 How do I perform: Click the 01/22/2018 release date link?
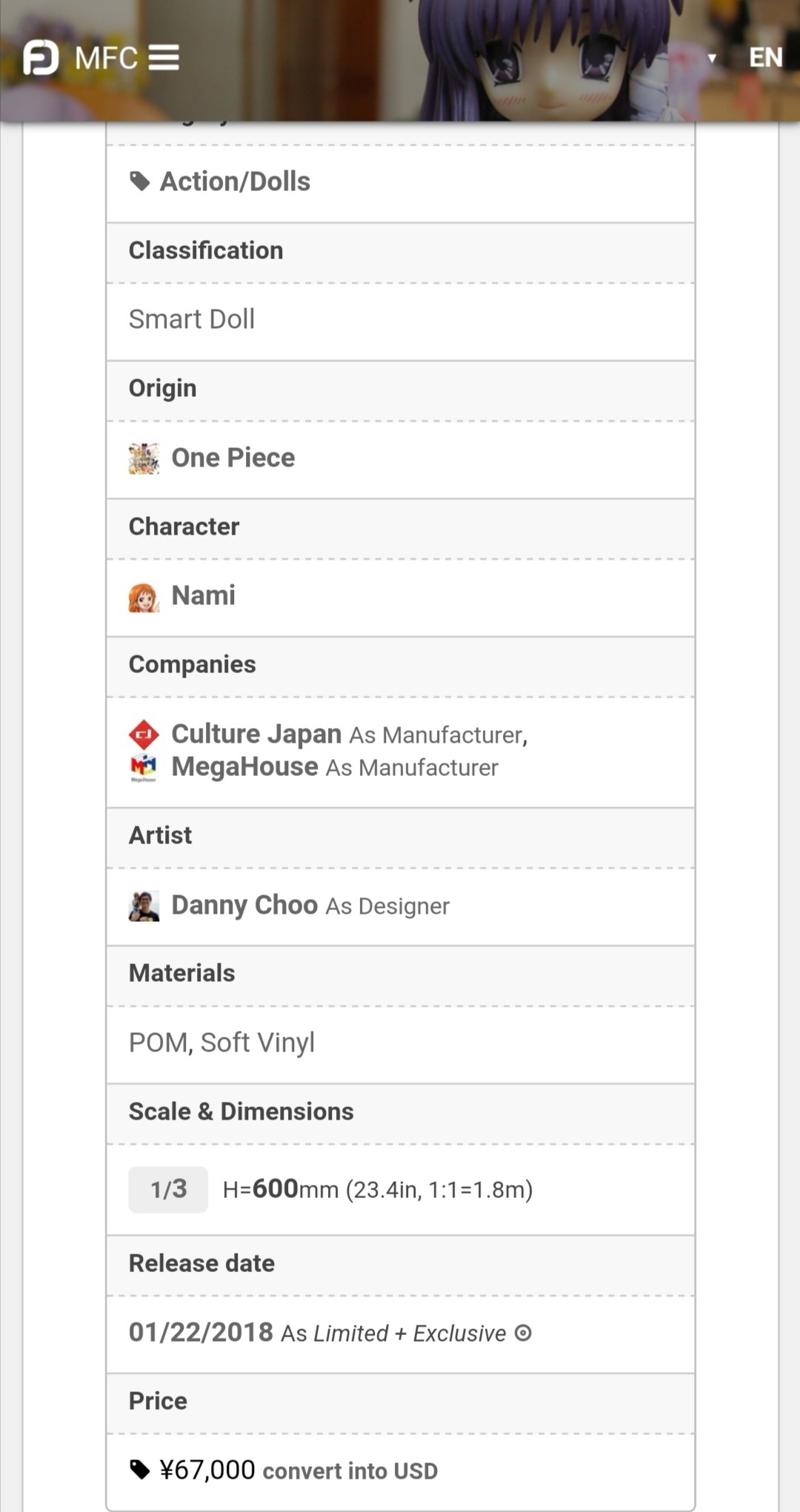(x=201, y=1332)
